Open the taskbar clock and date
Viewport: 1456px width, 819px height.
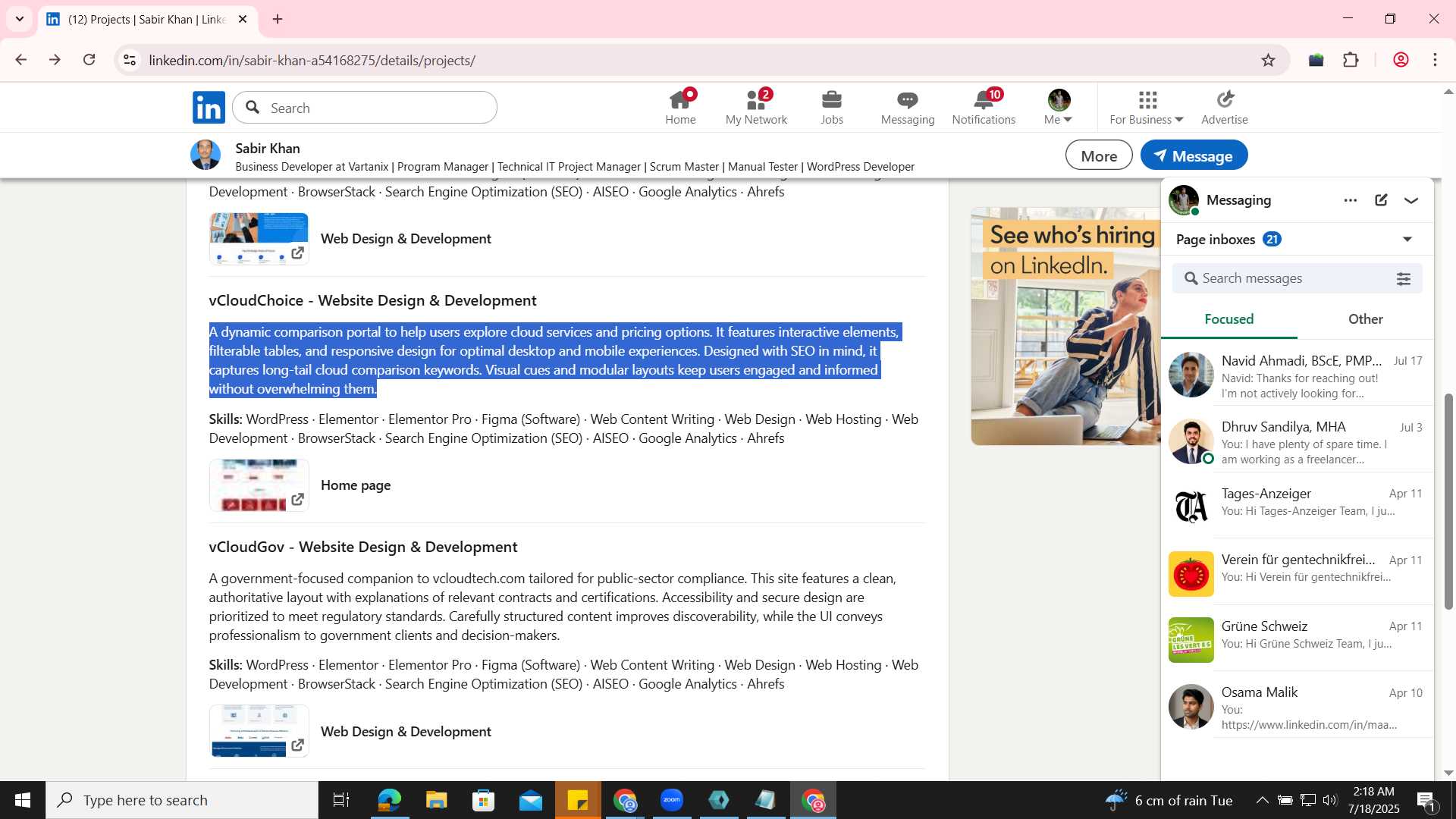(x=1373, y=800)
